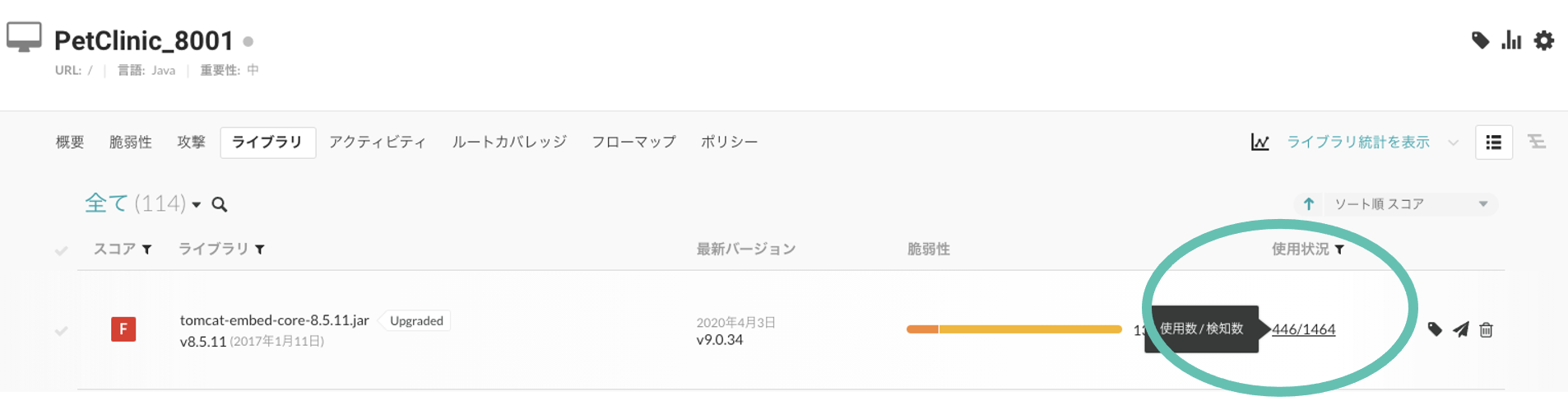Switch to the list view icon
This screenshot has width=1568, height=420.
point(1494,142)
